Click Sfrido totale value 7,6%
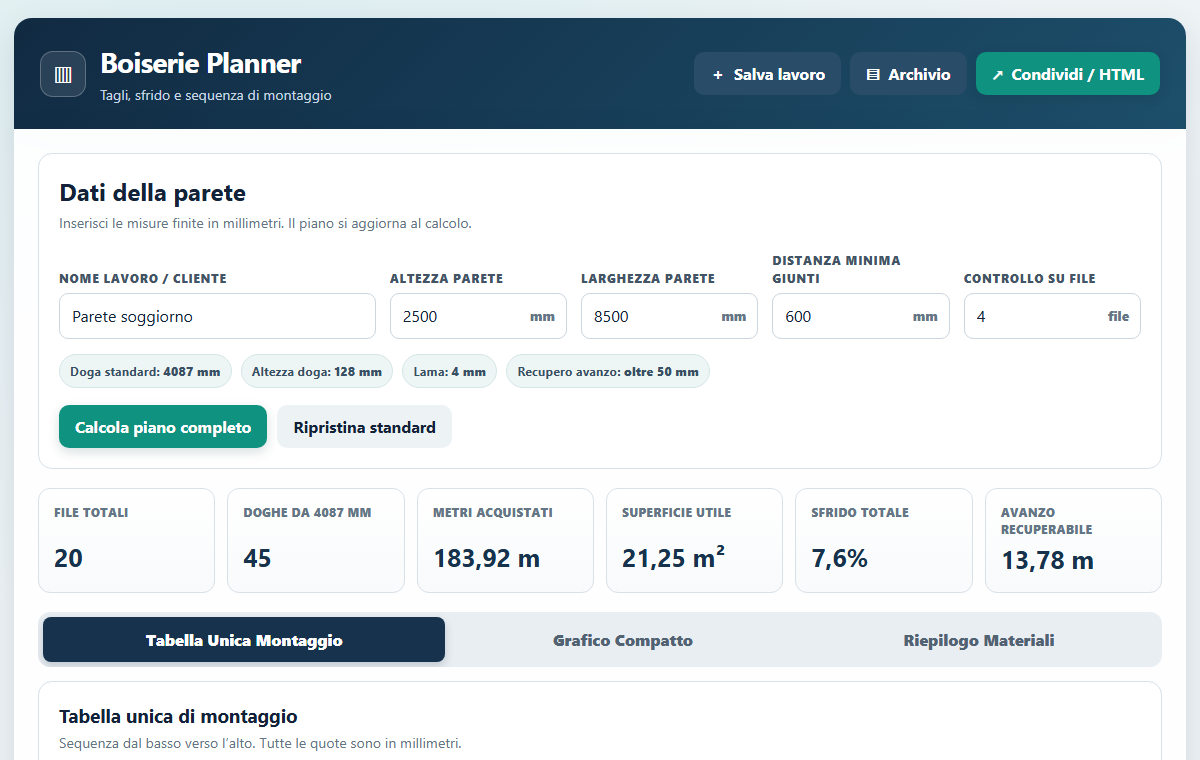The width and height of the screenshot is (1200, 760). [839, 558]
